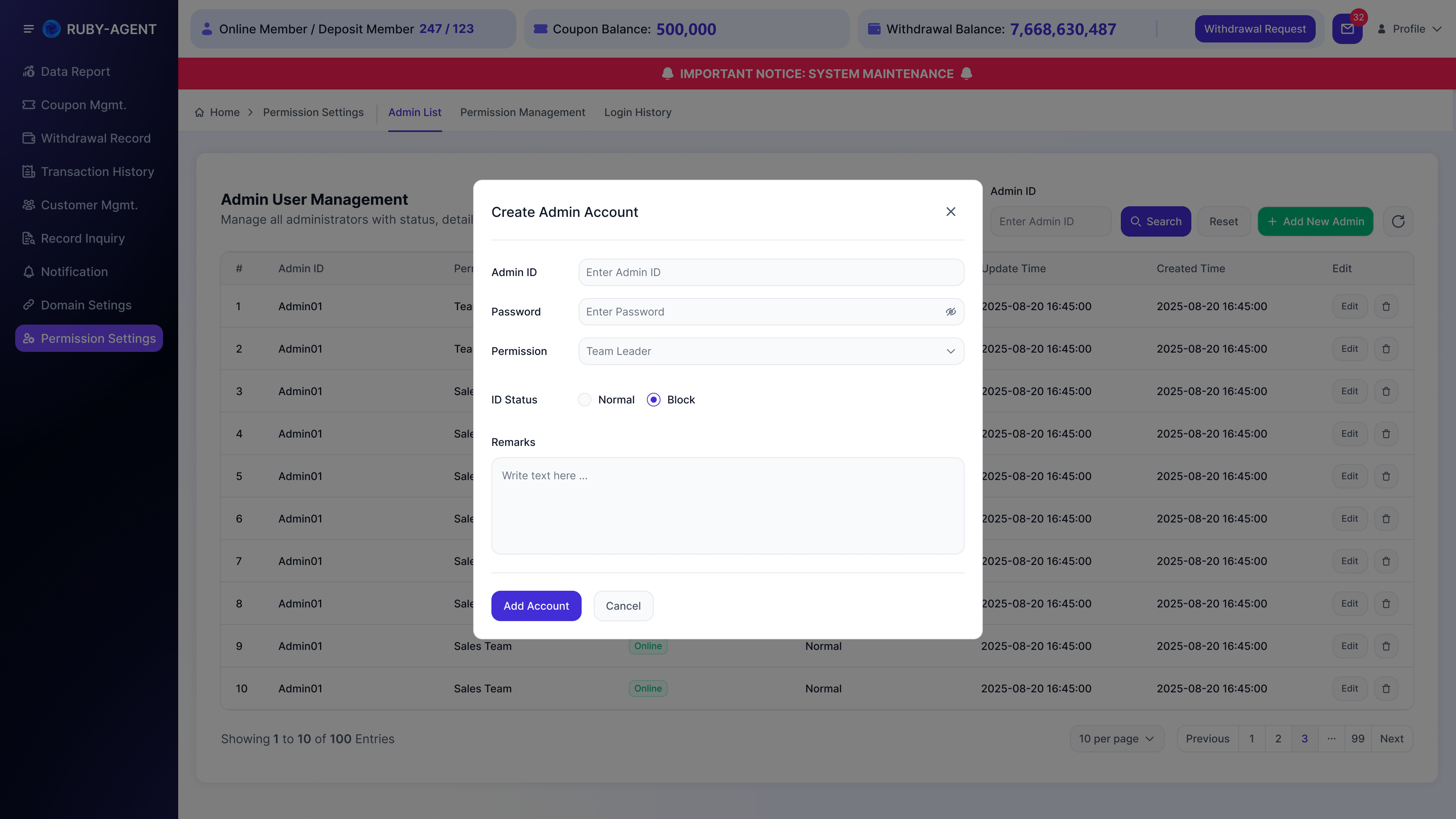Click the Home icon in breadcrumb

point(199,113)
